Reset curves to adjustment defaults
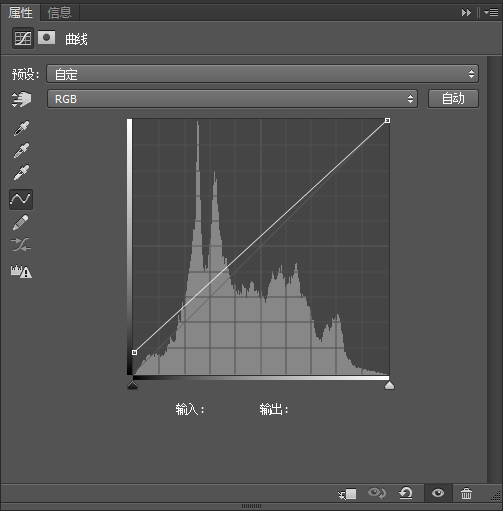The width and height of the screenshot is (503, 511). click(406, 493)
